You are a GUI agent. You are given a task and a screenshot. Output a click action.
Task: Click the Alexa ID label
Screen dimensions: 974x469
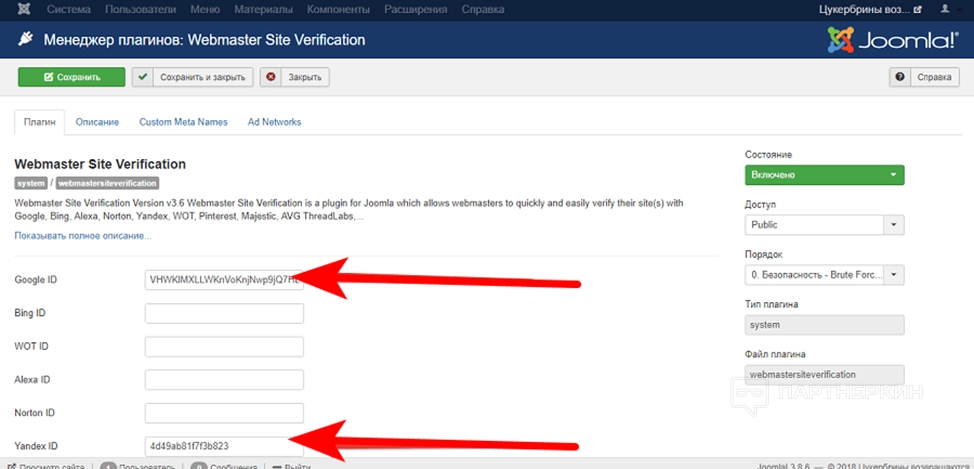pyautogui.click(x=32, y=380)
